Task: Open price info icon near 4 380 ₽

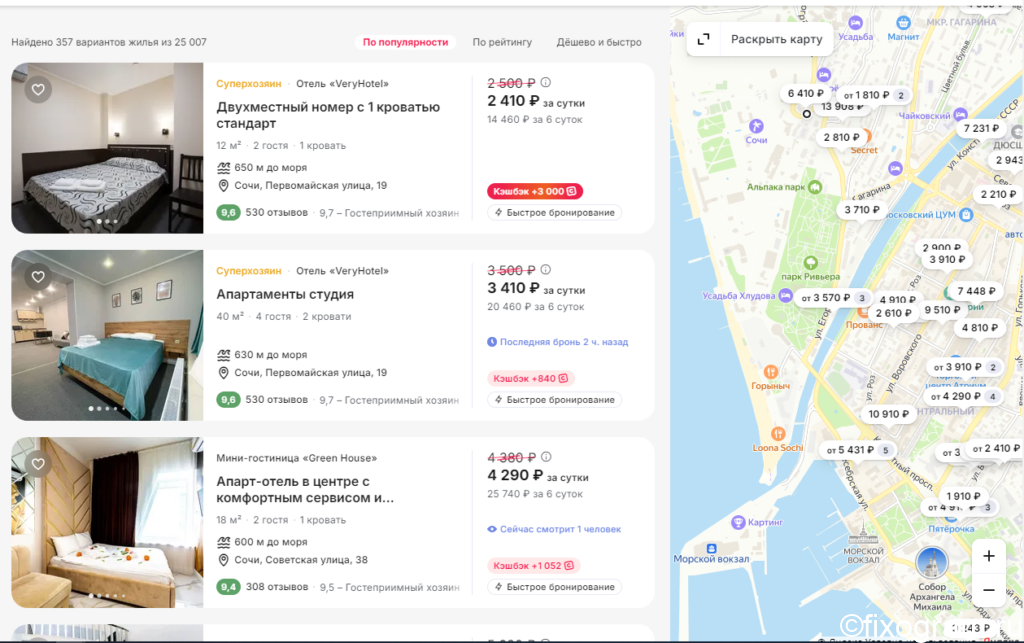Action: pyautogui.click(x=547, y=457)
